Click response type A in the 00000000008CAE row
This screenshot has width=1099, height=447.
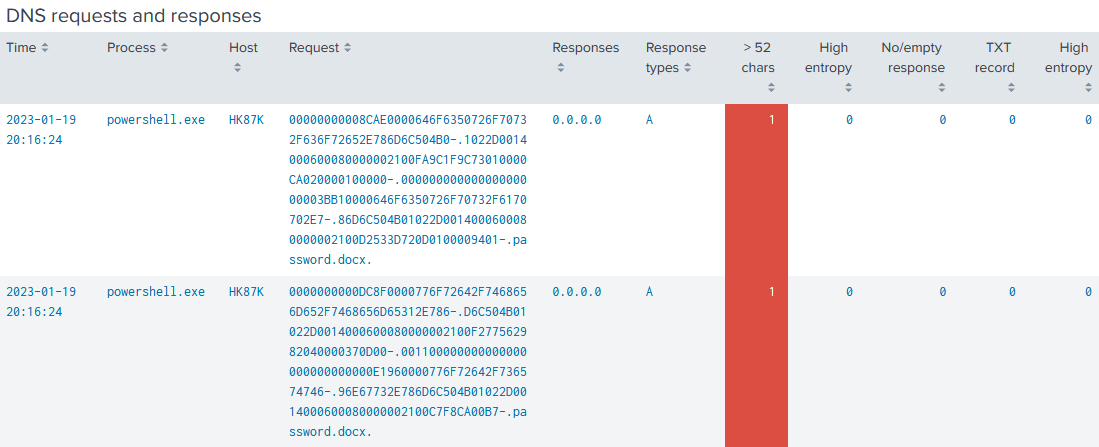click(649, 120)
